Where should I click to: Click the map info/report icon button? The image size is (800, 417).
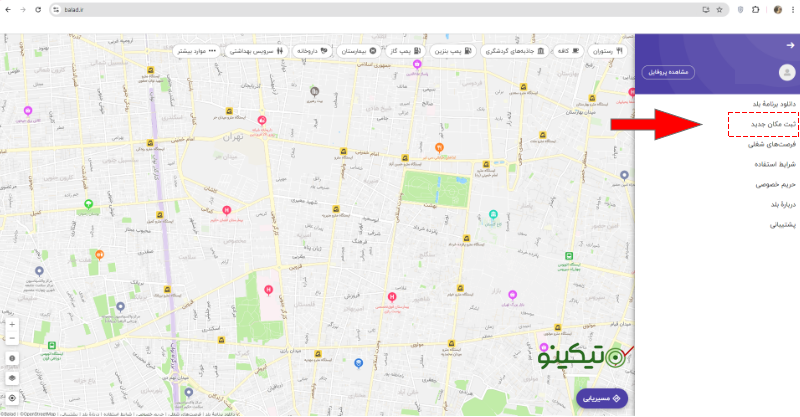tap(12, 358)
